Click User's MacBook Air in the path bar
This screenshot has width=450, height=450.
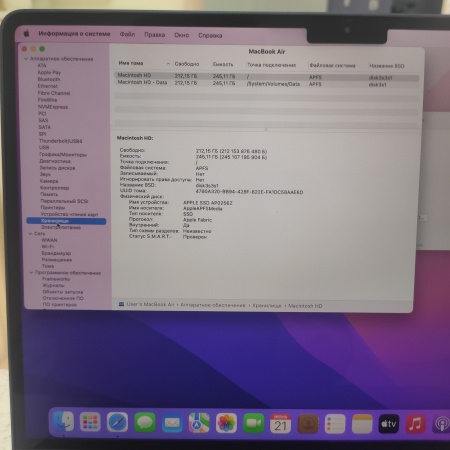coord(150,304)
